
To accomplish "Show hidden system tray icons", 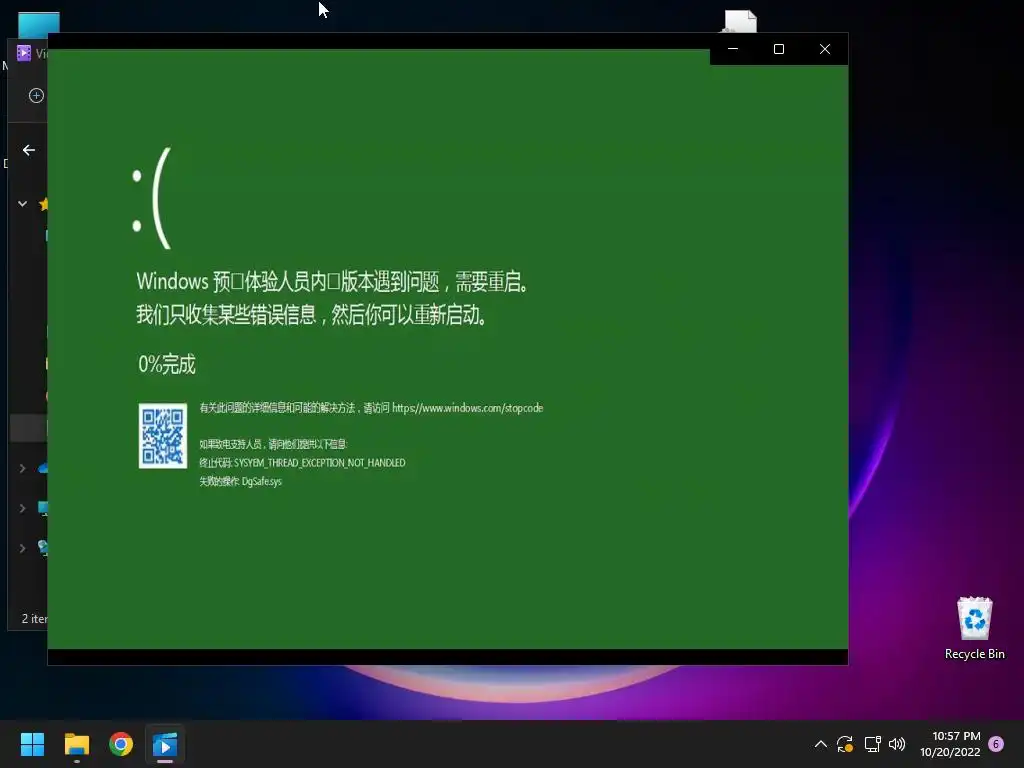I will (x=821, y=744).
